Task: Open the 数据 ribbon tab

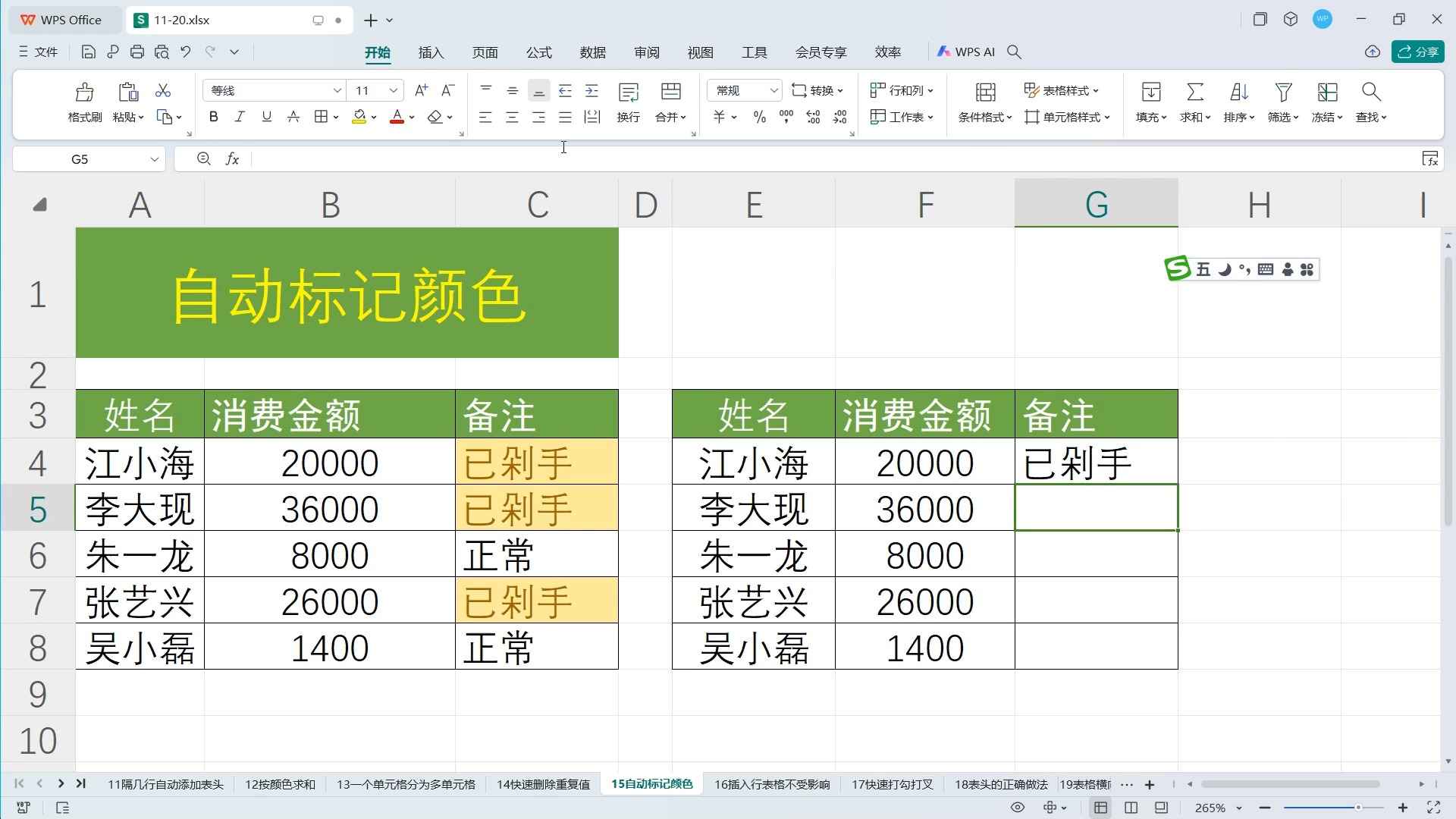Action: [x=593, y=52]
